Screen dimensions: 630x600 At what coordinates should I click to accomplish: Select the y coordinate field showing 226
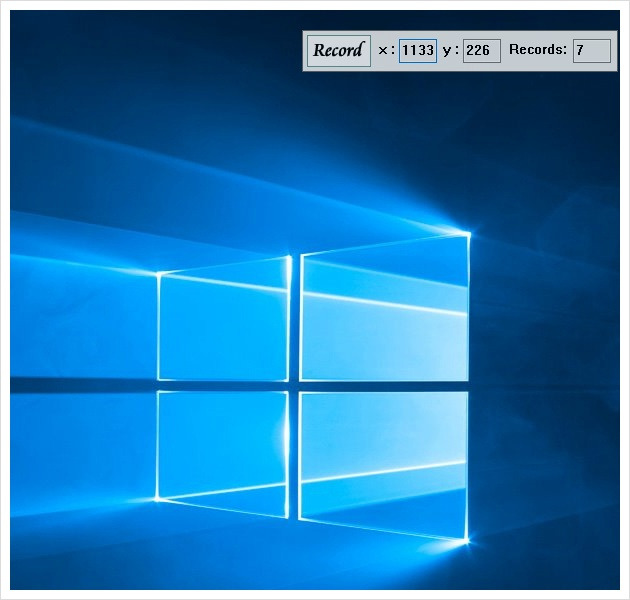click(482, 51)
